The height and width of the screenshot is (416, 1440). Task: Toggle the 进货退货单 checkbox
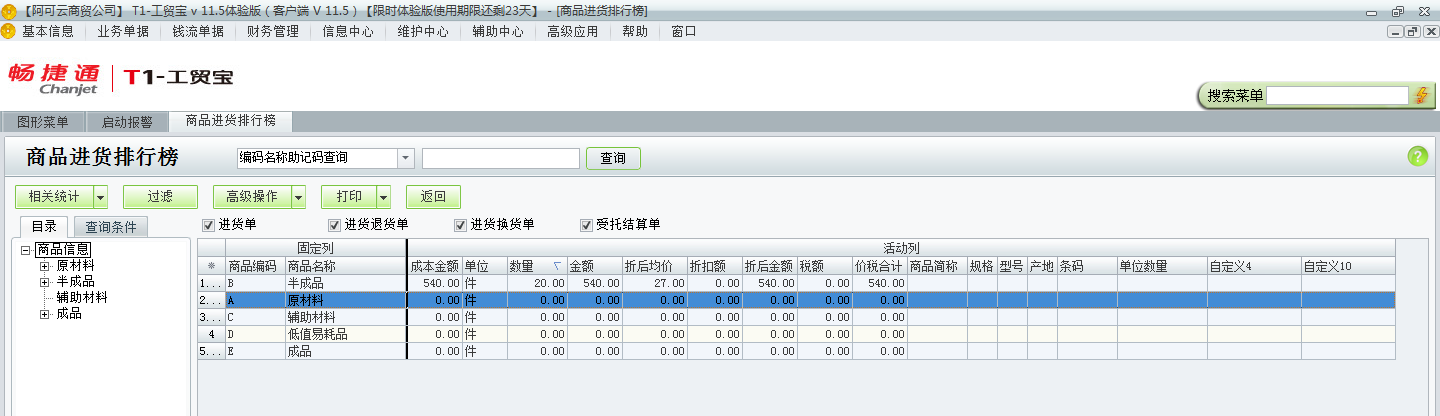pos(335,225)
